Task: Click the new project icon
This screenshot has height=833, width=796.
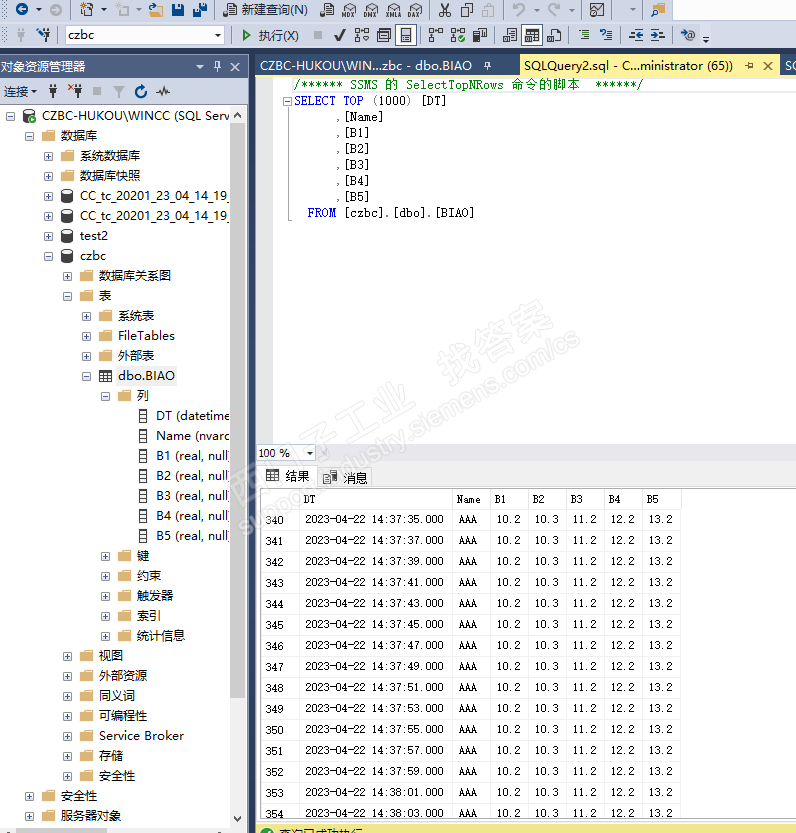Action: point(86,9)
